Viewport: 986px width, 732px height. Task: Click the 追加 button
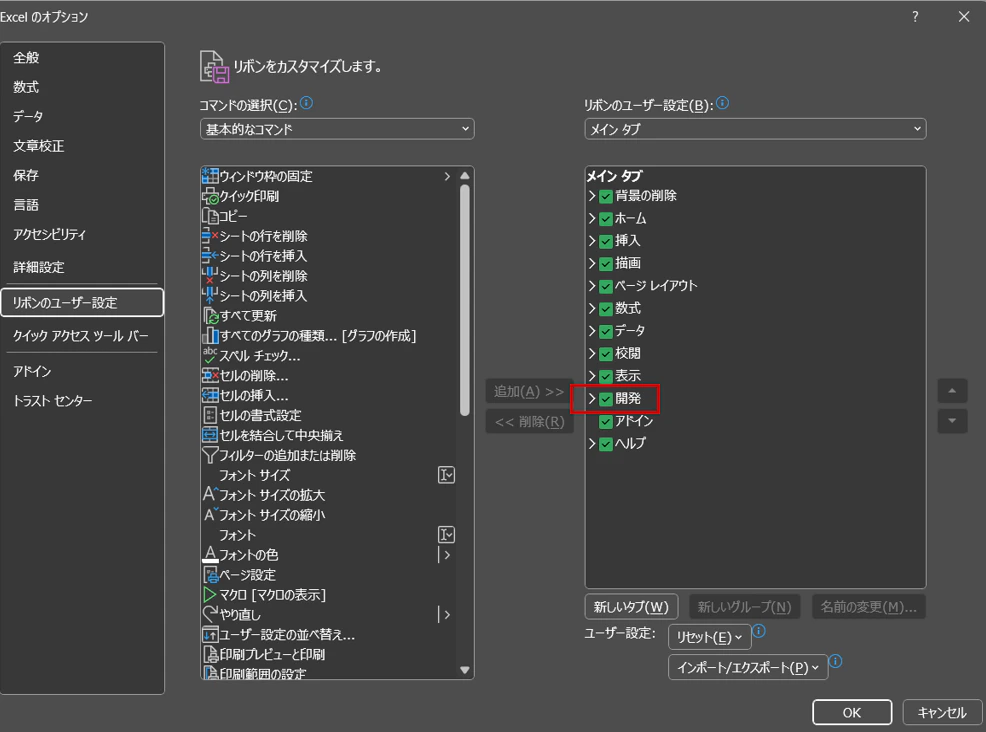529,392
